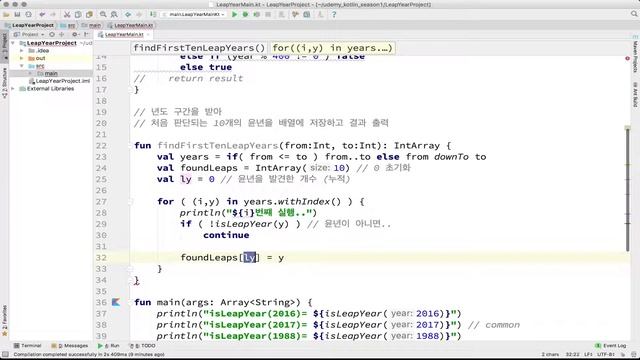Click the Save All toolbar icon
The height and width of the screenshot is (360, 640).
pos(17,14)
